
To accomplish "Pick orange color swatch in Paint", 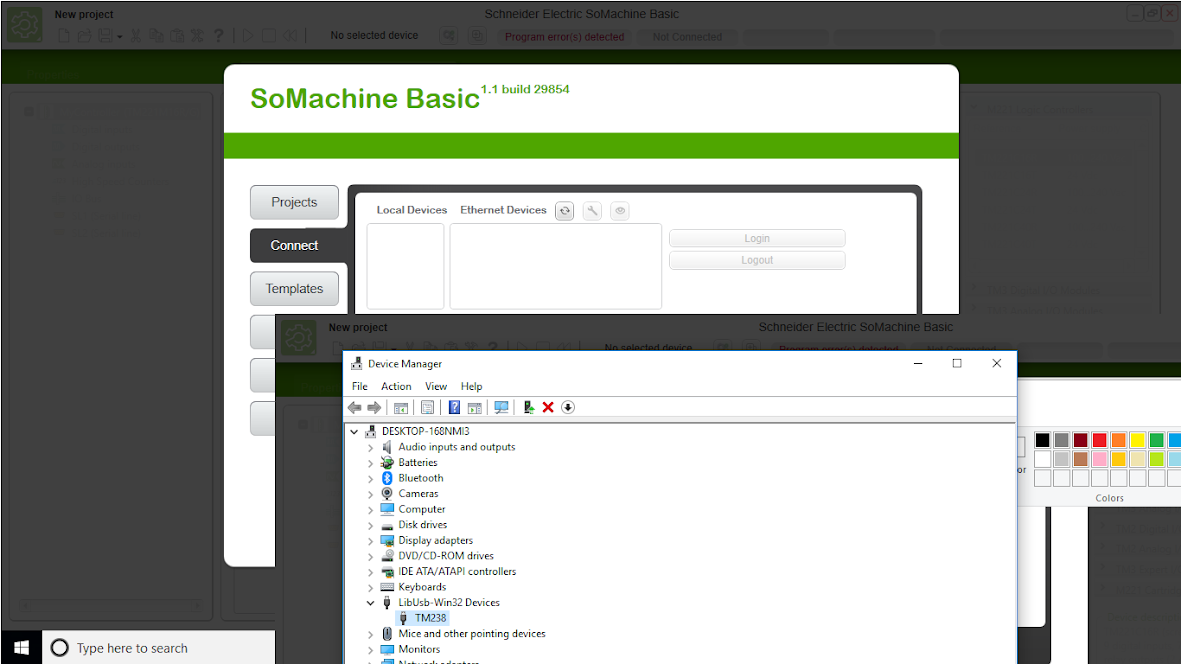I will (1118, 440).
